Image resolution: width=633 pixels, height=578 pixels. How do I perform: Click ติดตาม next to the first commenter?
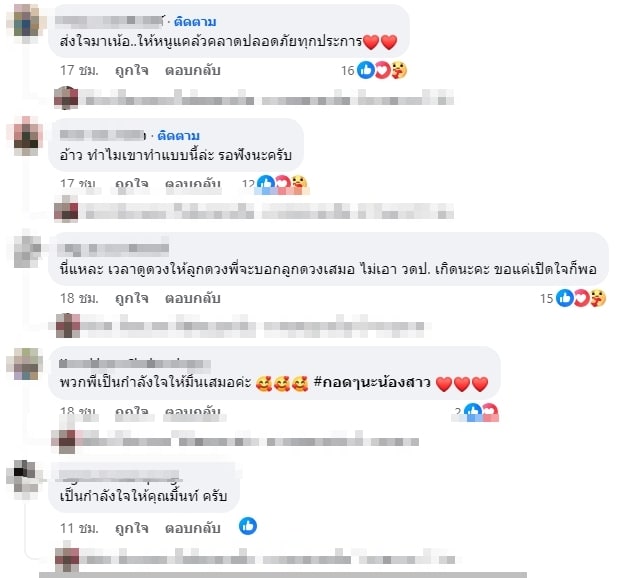pos(195,22)
